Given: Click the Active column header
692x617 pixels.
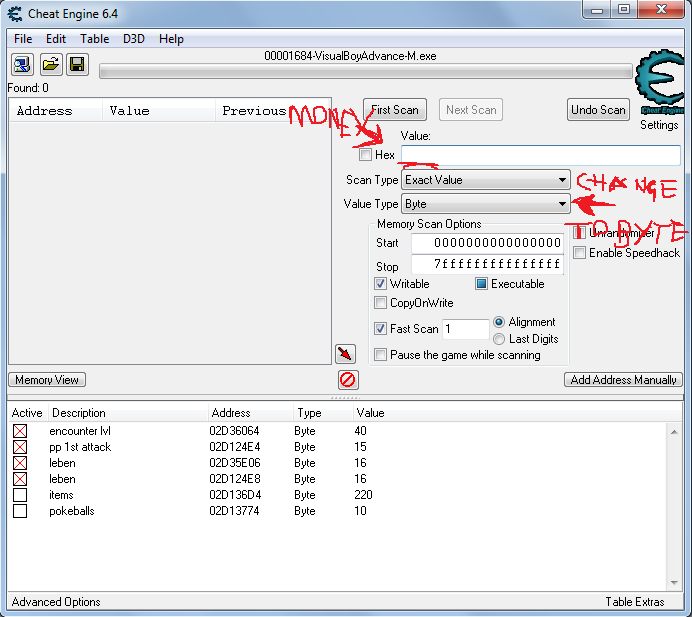Looking at the screenshot, I should click(27, 413).
